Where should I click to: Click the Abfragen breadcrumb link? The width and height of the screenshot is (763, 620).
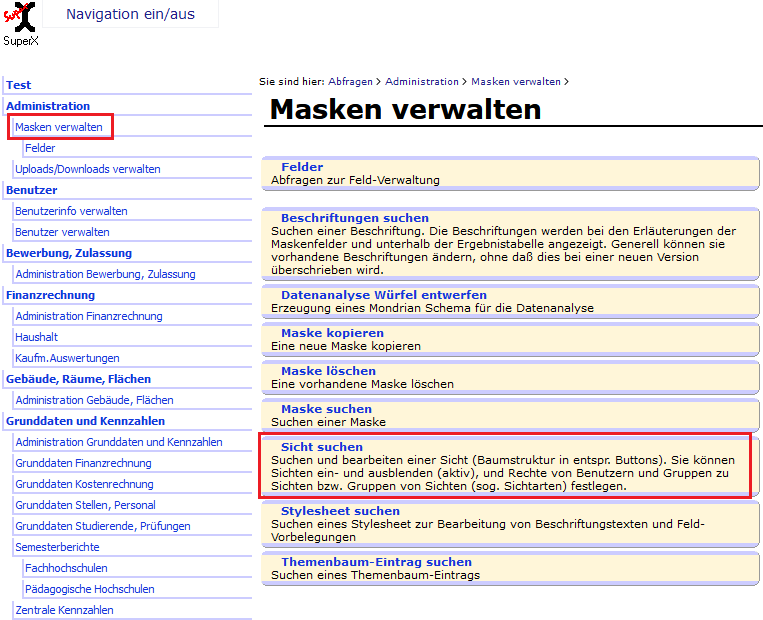point(350,82)
